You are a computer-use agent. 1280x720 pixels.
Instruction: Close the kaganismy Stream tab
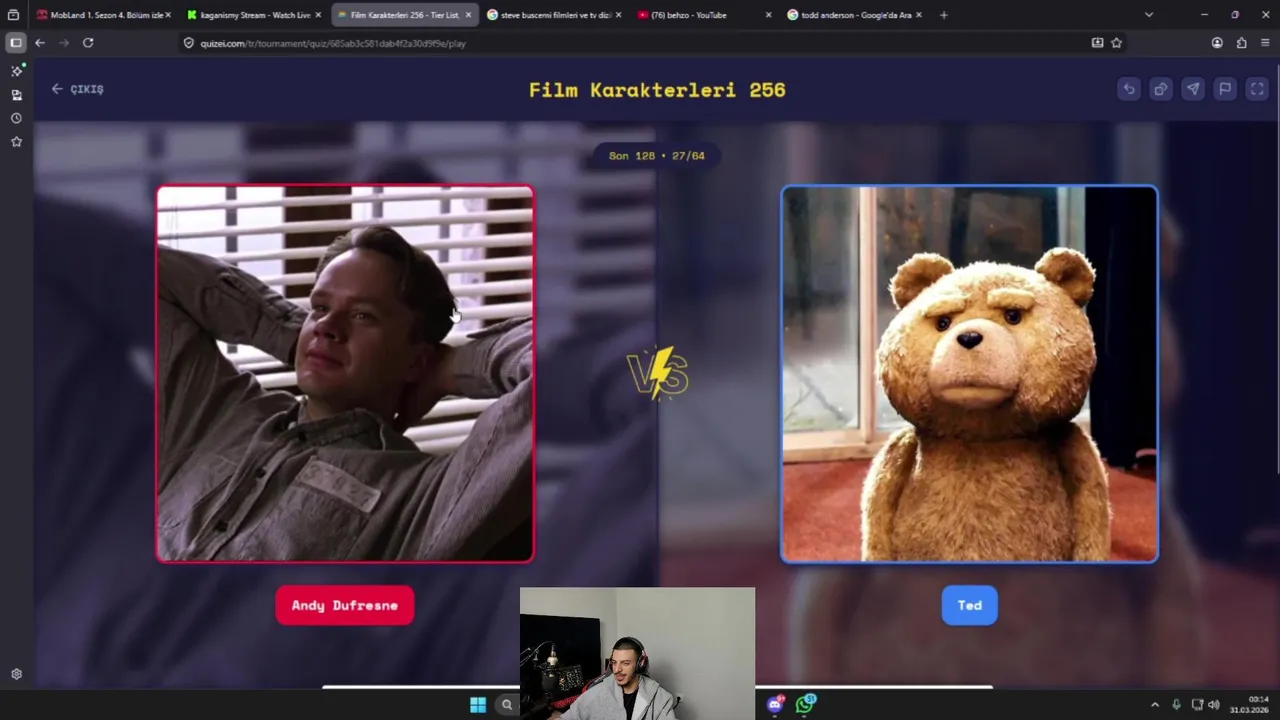318,15
